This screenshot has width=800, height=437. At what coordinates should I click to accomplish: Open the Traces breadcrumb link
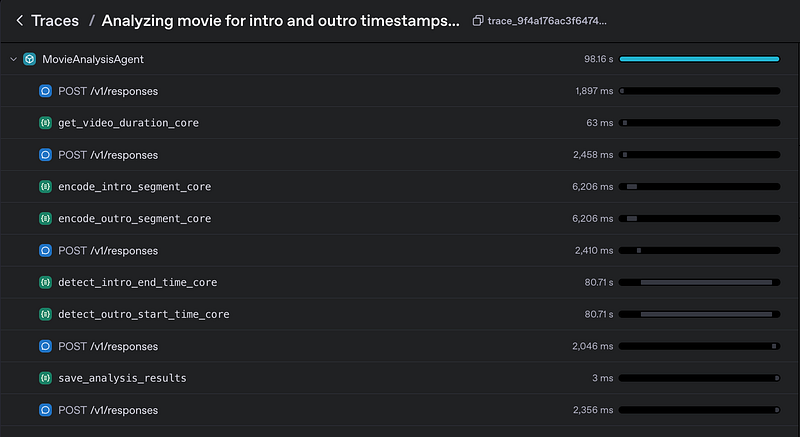pyautogui.click(x=55, y=20)
